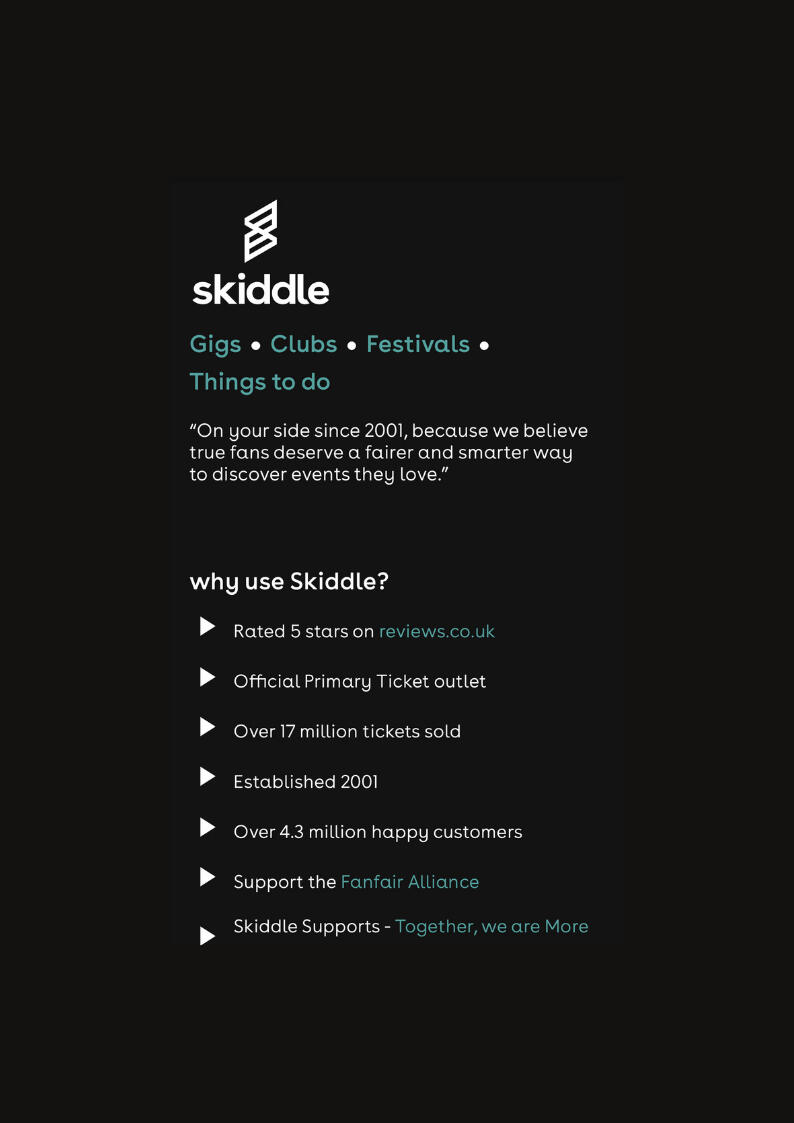Click the Skiddle logo emblem

click(x=261, y=230)
